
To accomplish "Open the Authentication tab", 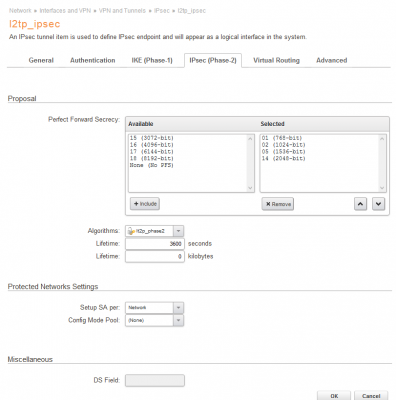I will pos(93,60).
